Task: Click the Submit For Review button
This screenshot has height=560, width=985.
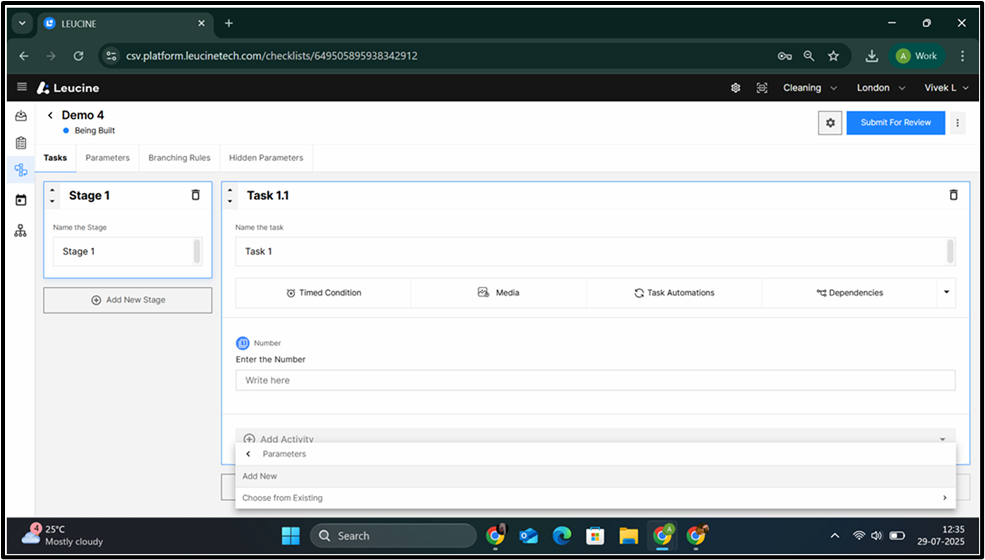Action: coord(895,123)
